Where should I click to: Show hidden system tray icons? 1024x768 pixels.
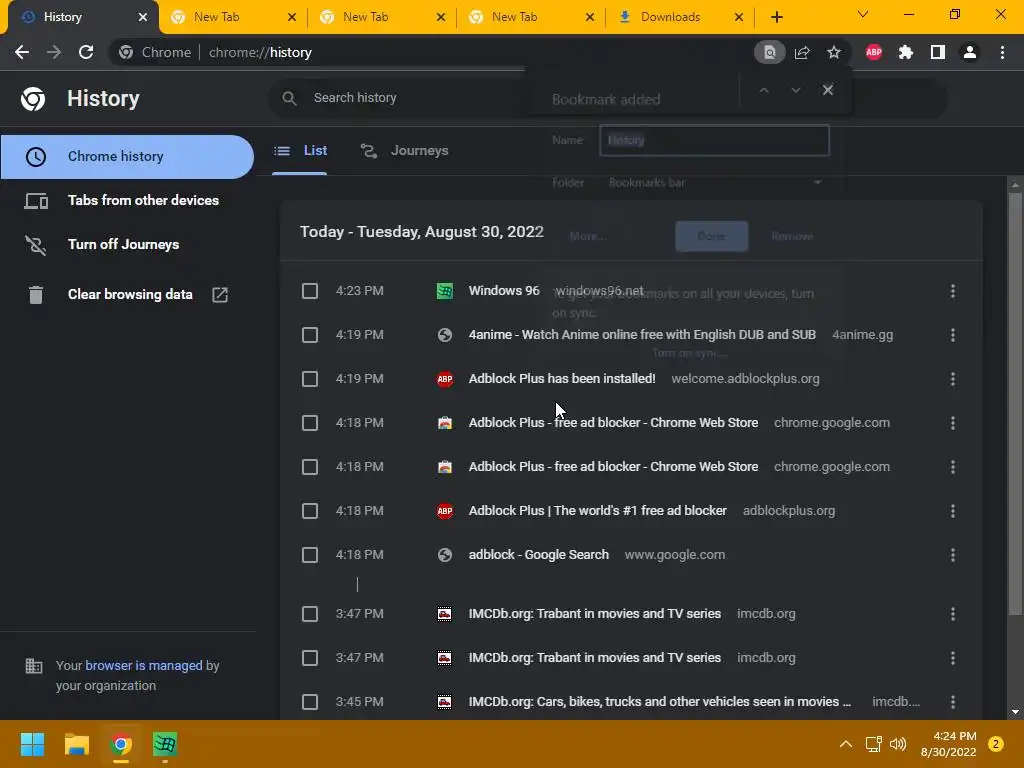tap(846, 744)
